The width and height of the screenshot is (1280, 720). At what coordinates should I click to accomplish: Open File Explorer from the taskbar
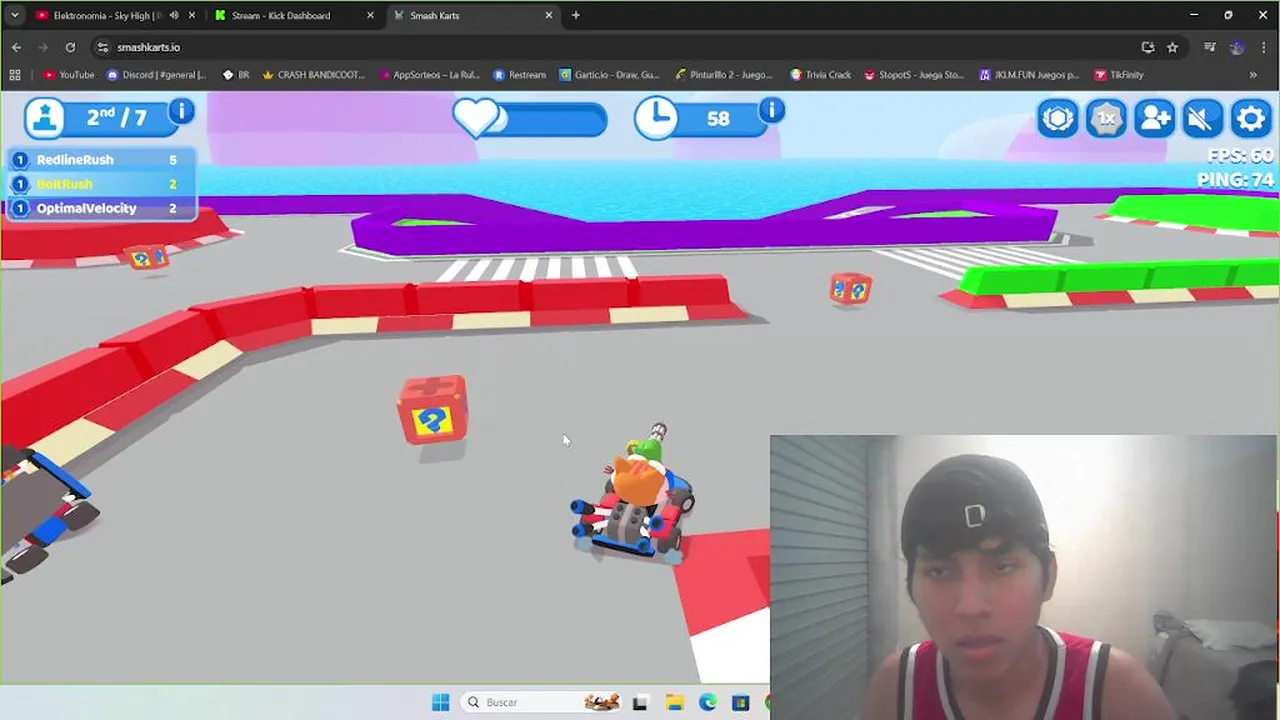click(x=674, y=702)
